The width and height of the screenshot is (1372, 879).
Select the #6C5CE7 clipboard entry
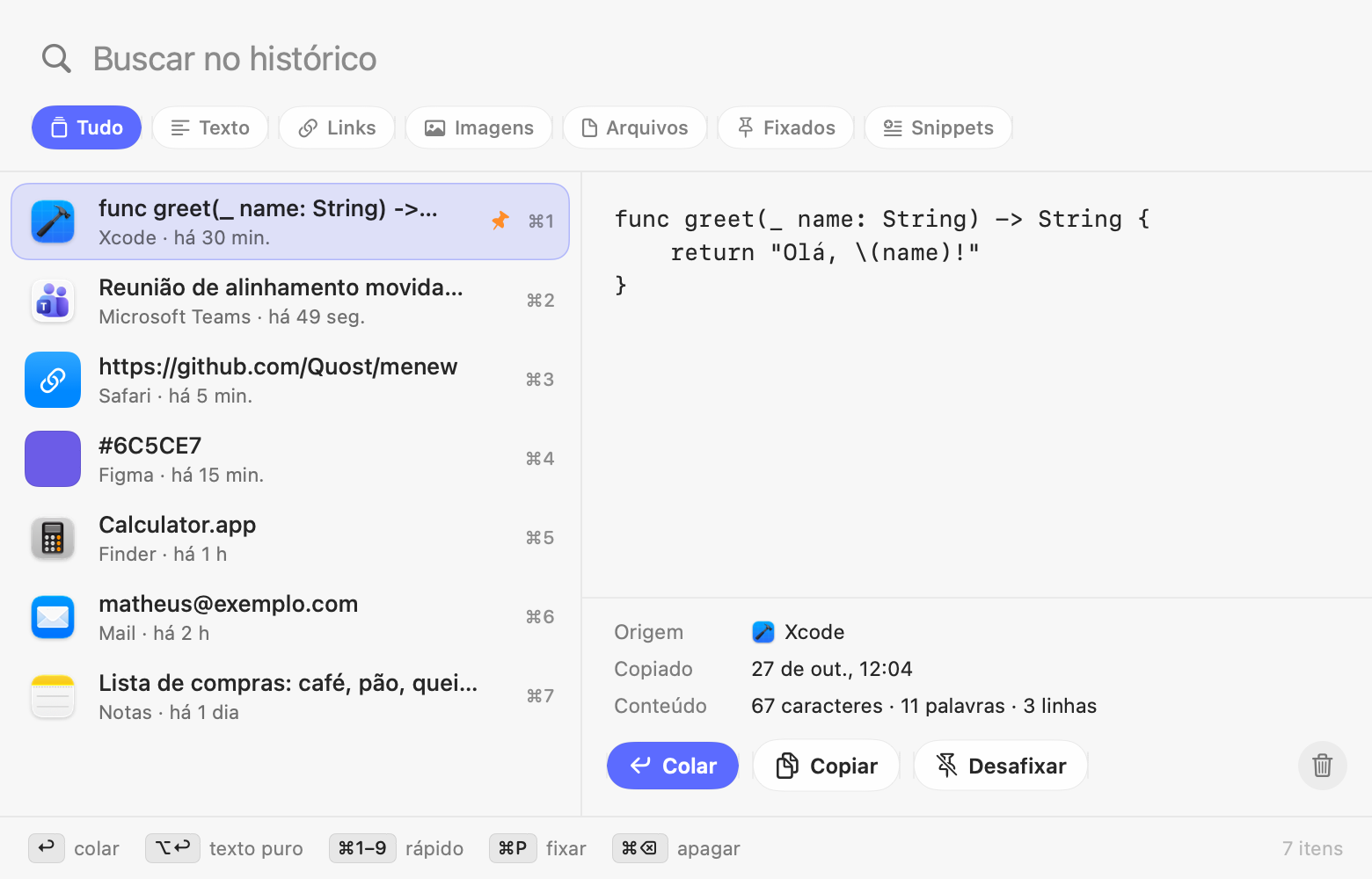[x=290, y=459]
